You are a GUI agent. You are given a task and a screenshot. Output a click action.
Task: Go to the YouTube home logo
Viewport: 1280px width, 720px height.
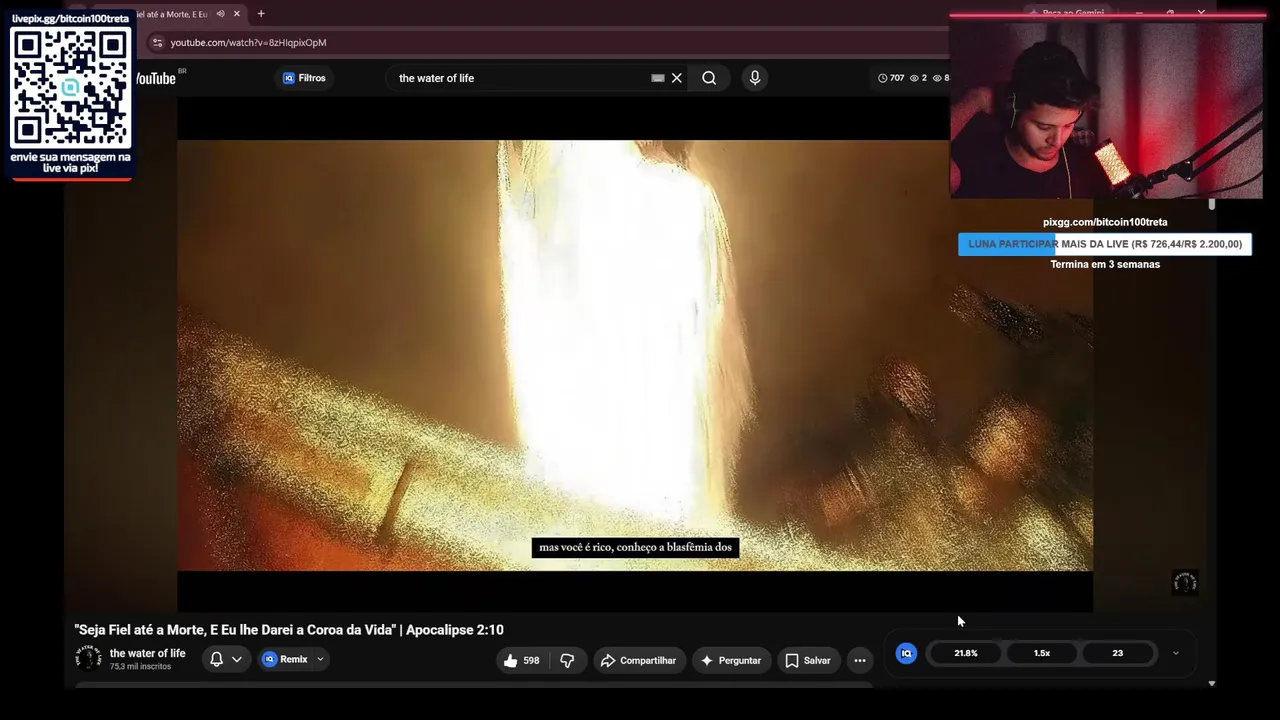(x=155, y=78)
